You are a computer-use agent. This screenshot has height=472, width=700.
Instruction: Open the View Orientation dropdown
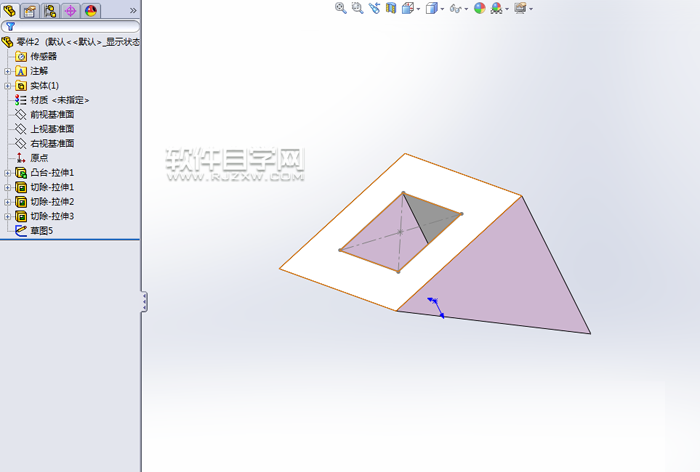(x=410, y=8)
